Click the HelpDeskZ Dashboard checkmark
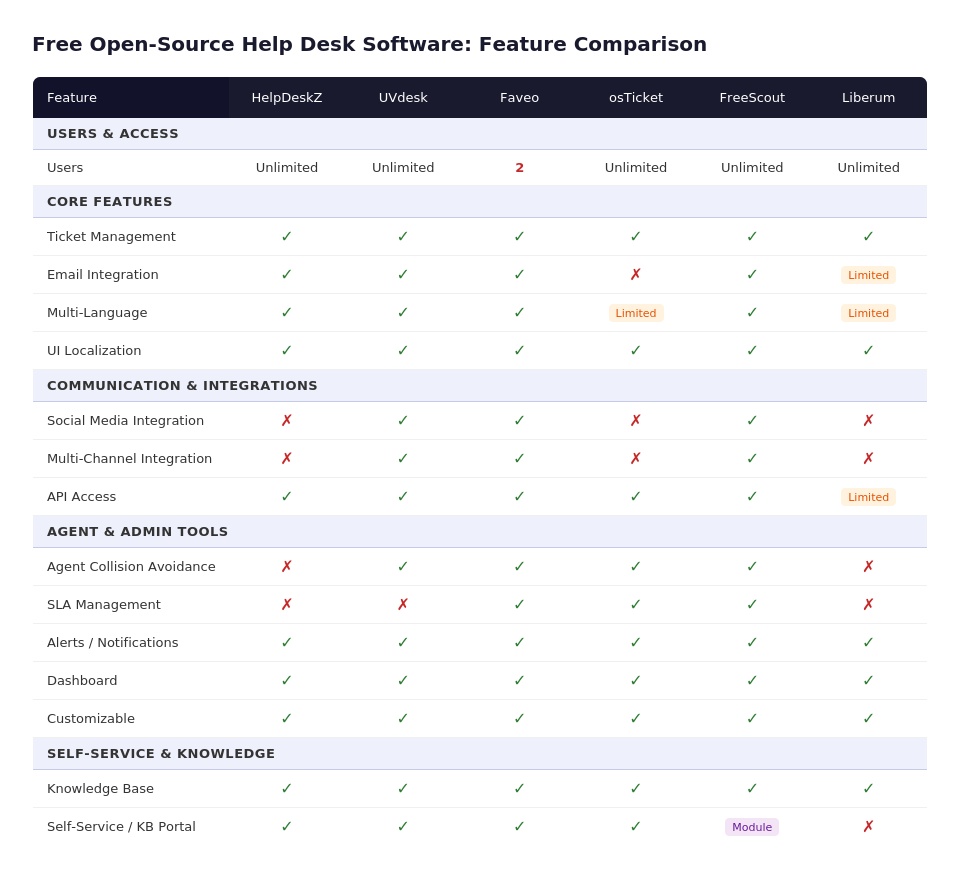 tap(287, 680)
